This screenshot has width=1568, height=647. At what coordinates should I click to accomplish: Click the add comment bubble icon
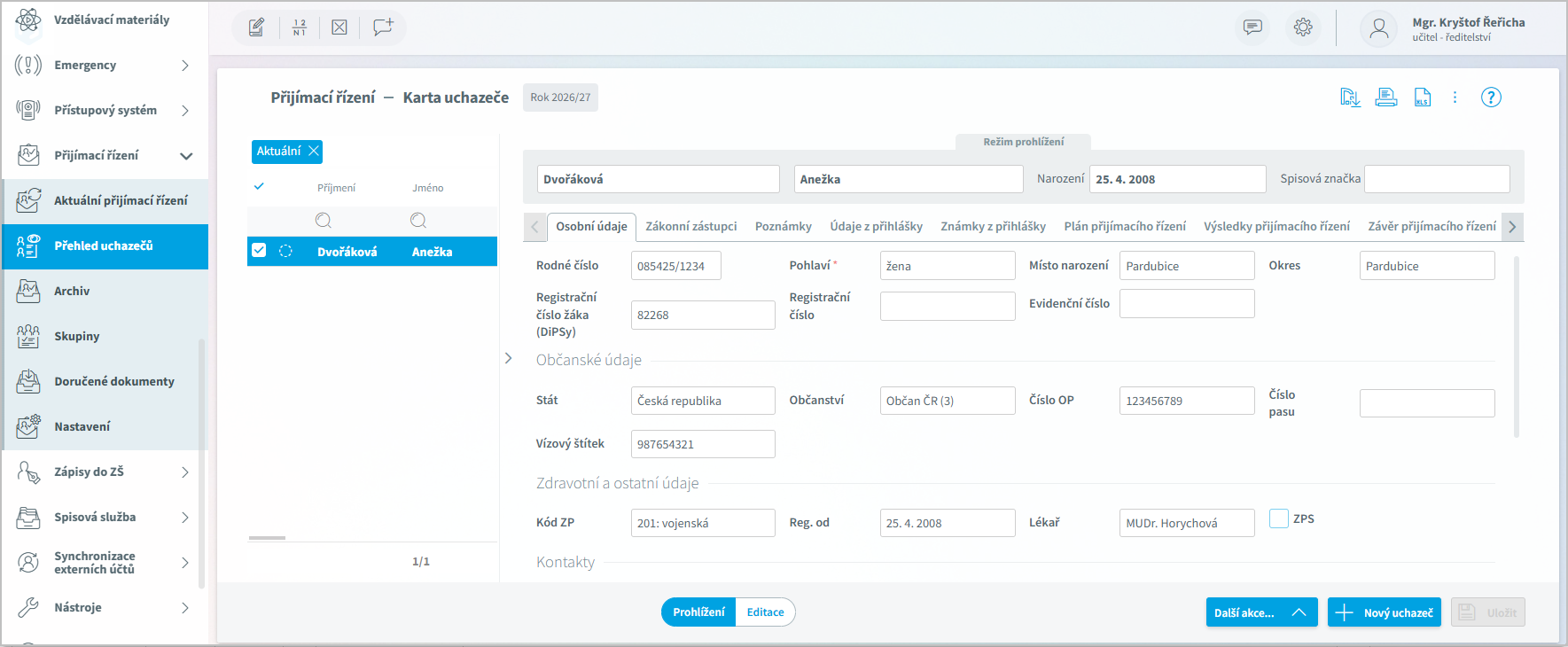[x=382, y=27]
